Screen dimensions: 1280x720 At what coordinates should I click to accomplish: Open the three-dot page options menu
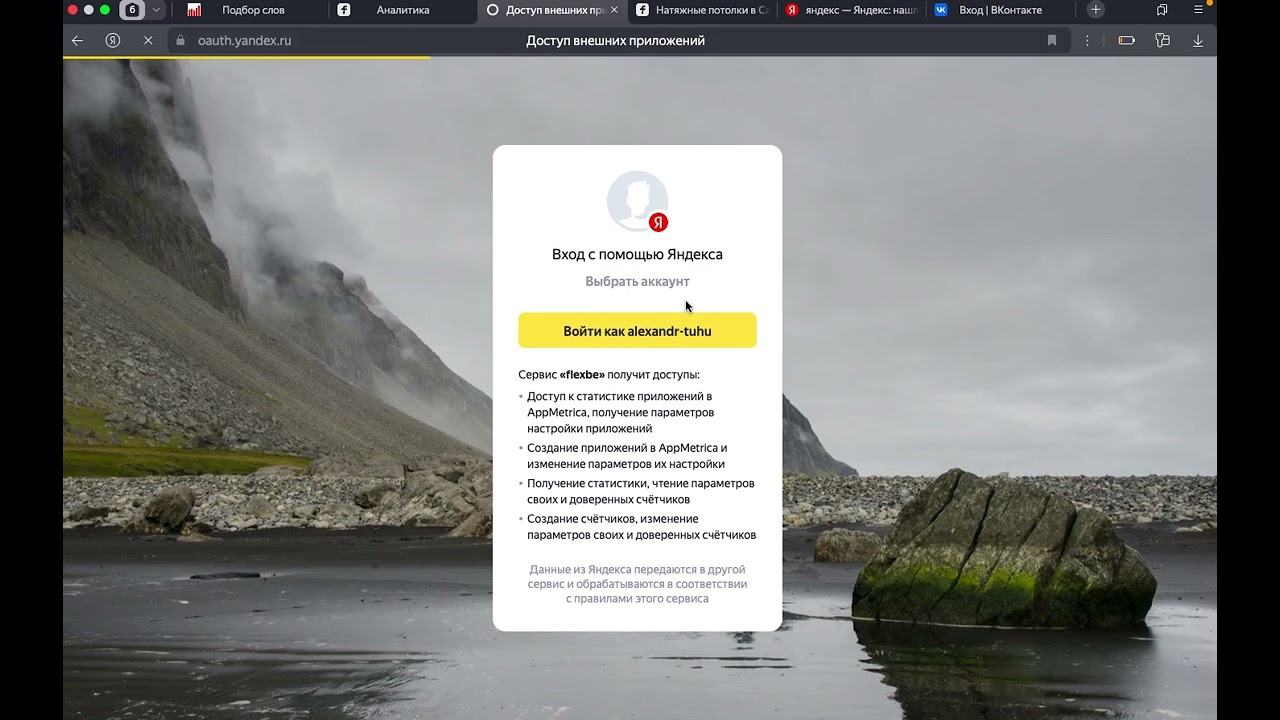point(1087,41)
